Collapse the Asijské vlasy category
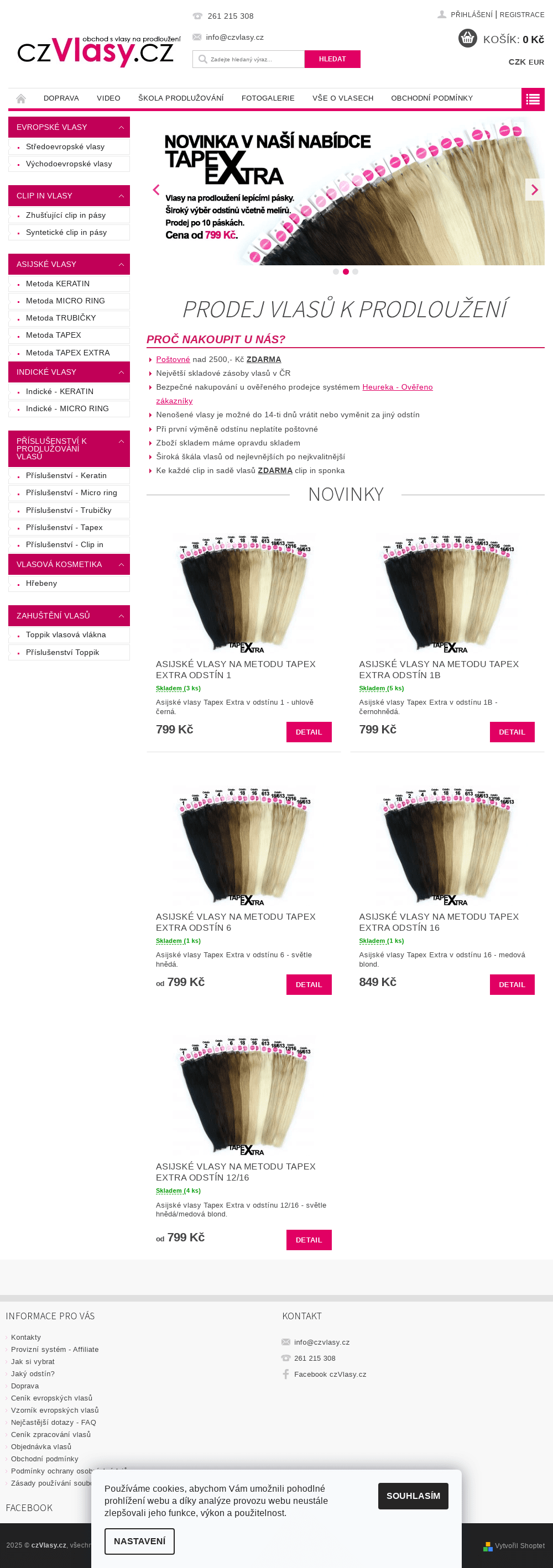The height and width of the screenshot is (1568, 553). click(x=121, y=264)
